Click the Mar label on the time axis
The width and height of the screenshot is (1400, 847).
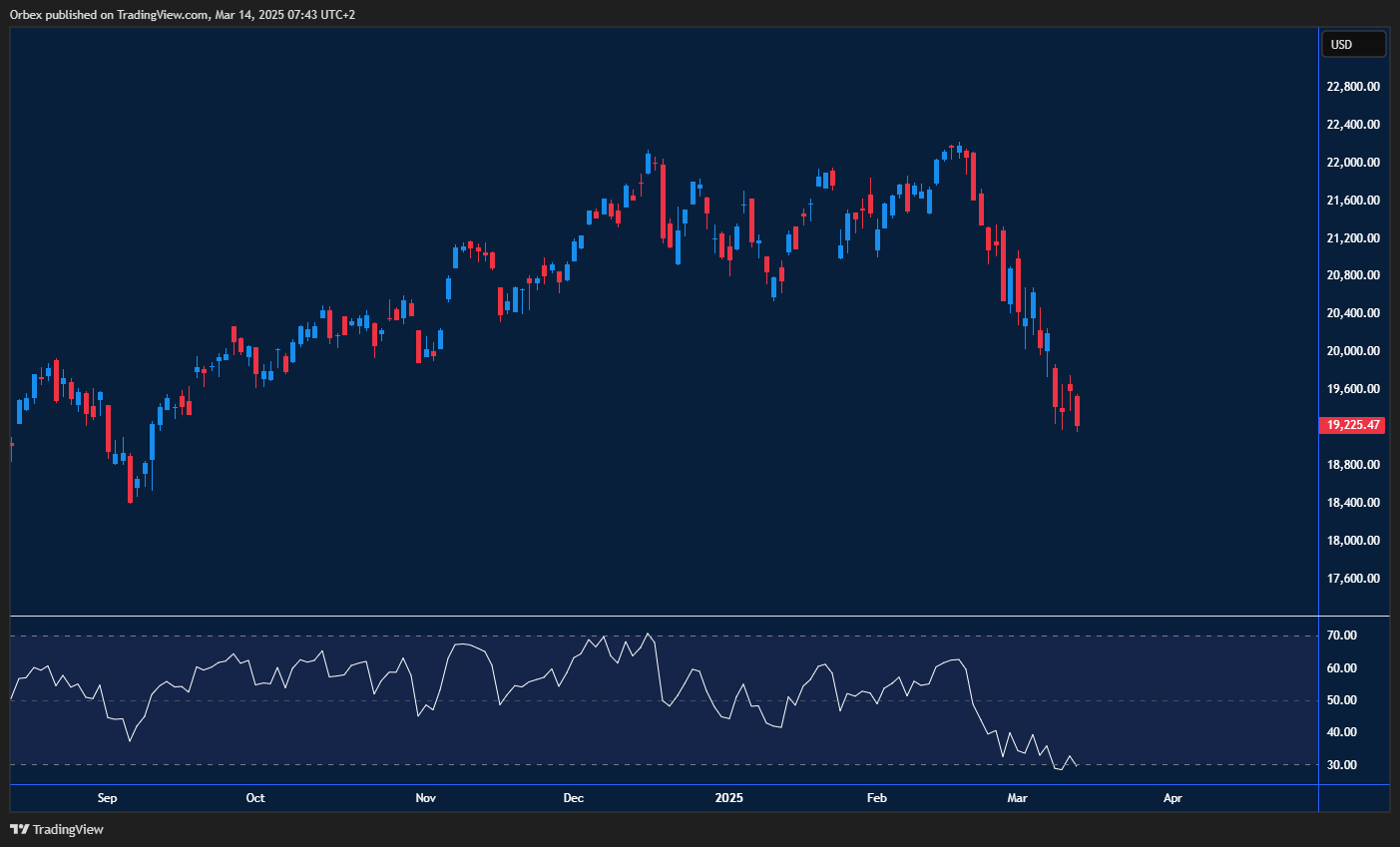coord(1017,798)
